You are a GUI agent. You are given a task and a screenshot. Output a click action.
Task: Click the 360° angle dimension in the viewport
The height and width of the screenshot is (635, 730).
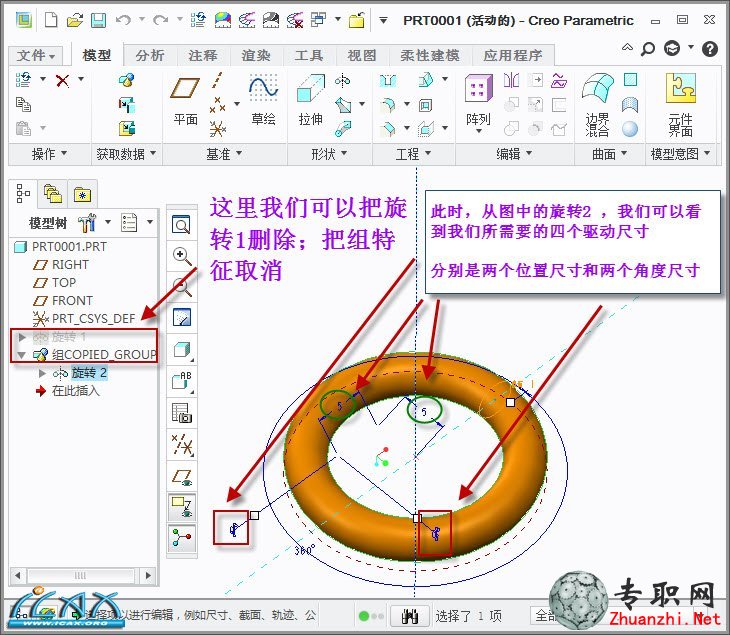pyautogui.click(x=304, y=550)
